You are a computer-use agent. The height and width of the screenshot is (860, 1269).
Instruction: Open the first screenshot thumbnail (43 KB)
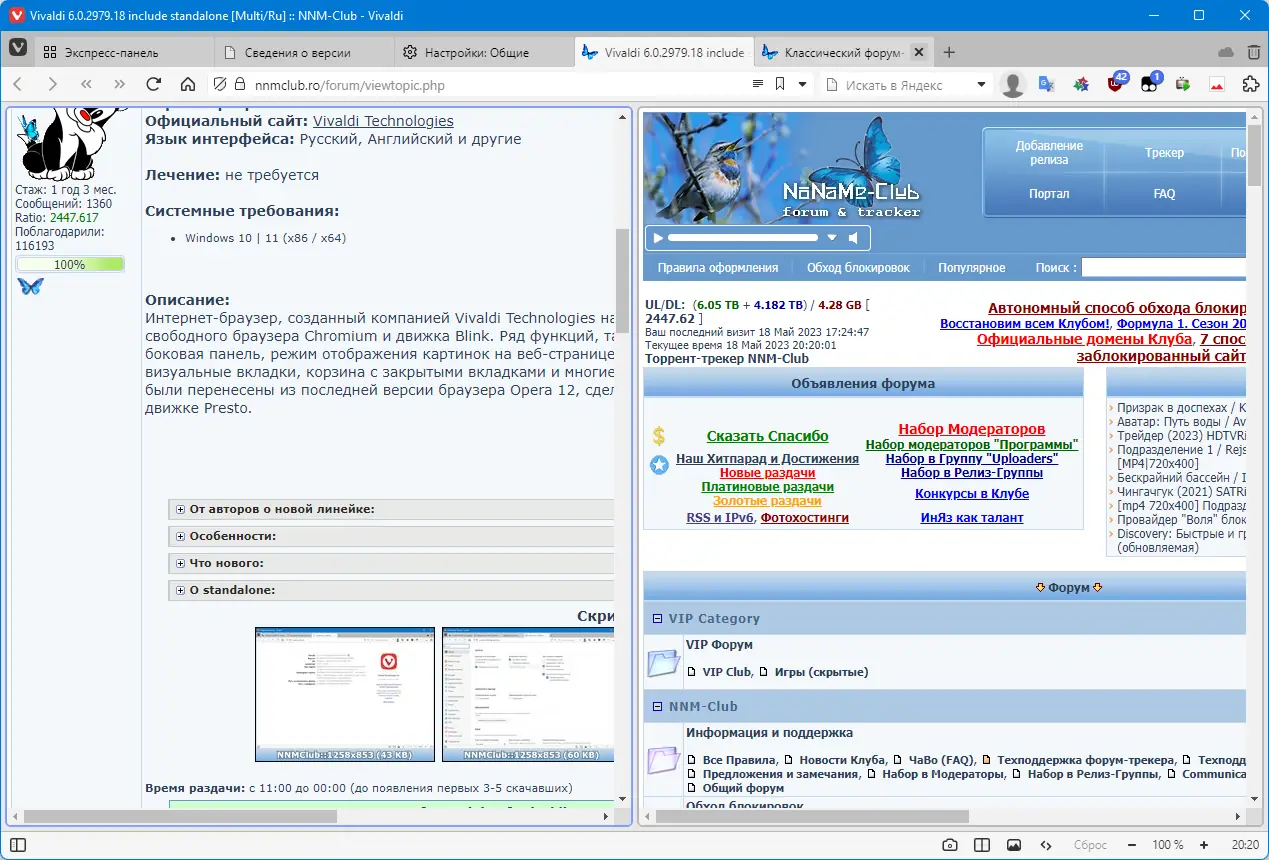(345, 694)
